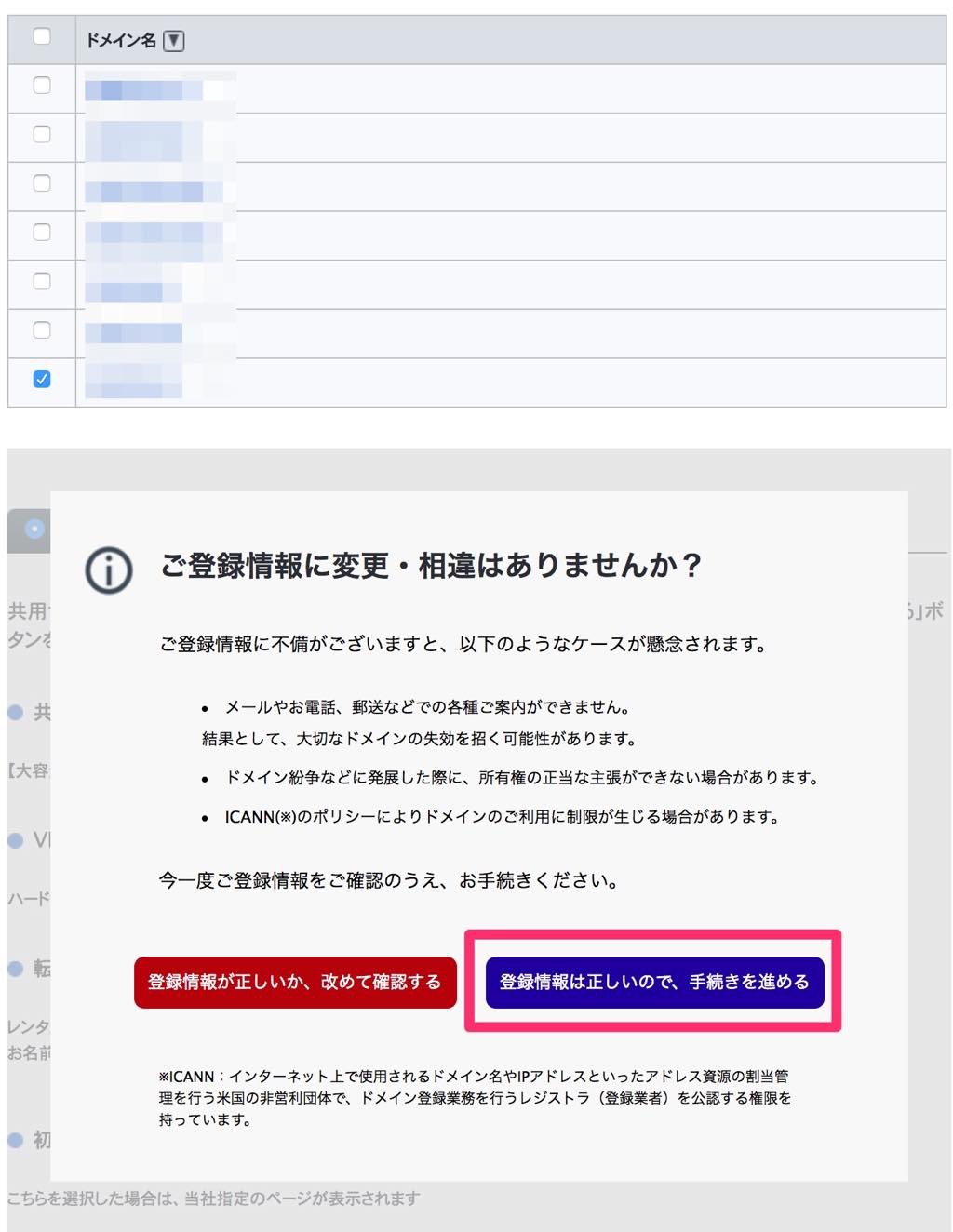This screenshot has height=1232, width=953.
Task: Select the 転送 radio option behind dialog
Action: pyautogui.click(x=15, y=968)
